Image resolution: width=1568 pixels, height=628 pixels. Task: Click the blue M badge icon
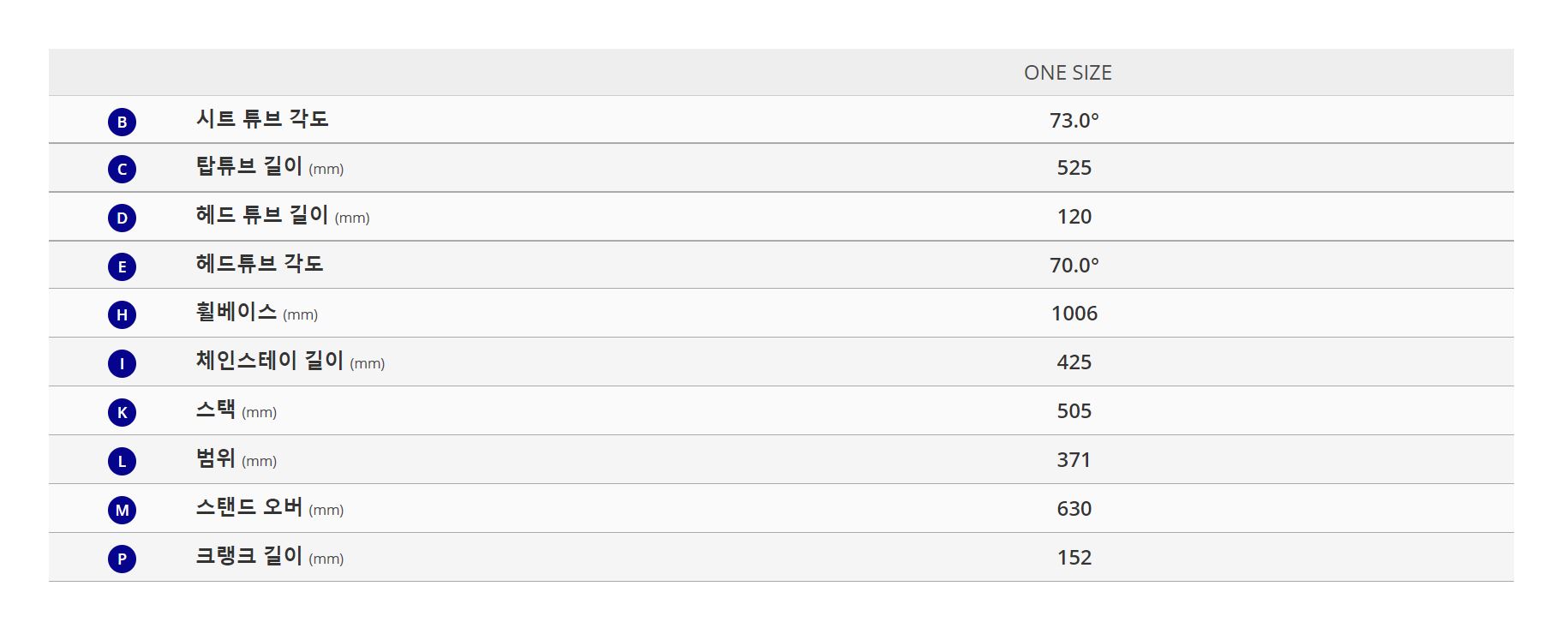pos(122,510)
